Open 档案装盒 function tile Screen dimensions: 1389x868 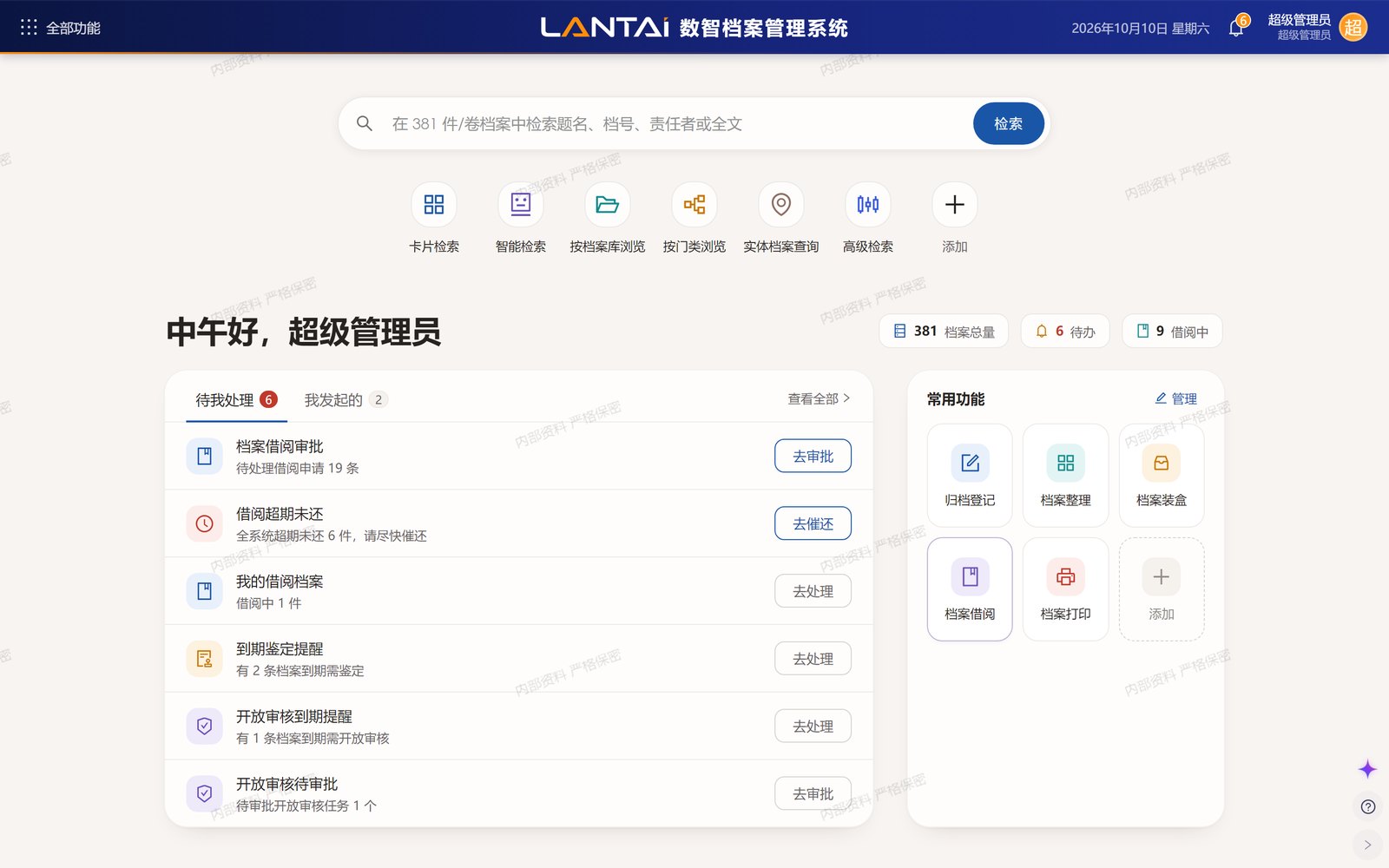(x=1162, y=476)
